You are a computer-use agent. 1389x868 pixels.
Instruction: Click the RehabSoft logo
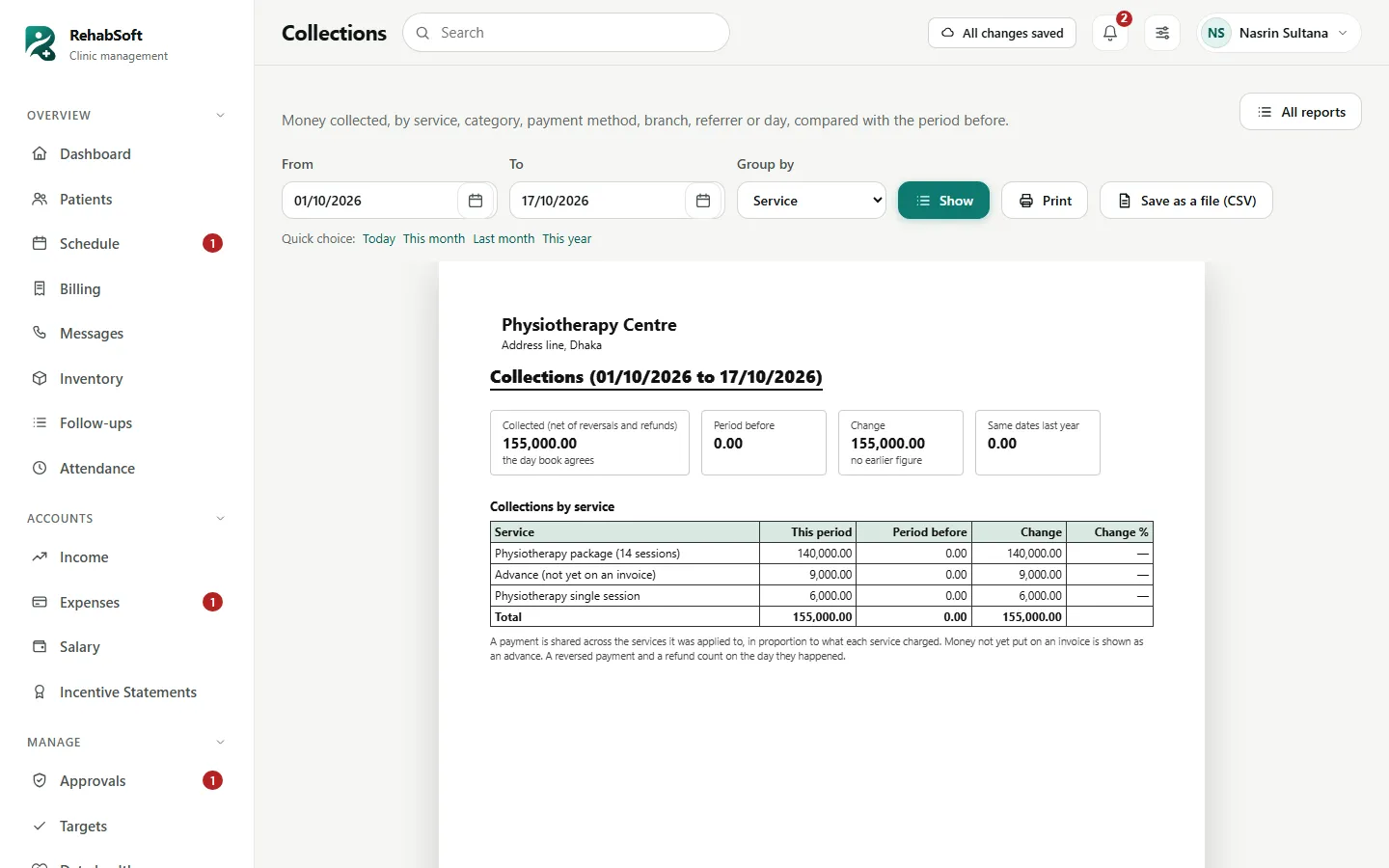[x=41, y=43]
